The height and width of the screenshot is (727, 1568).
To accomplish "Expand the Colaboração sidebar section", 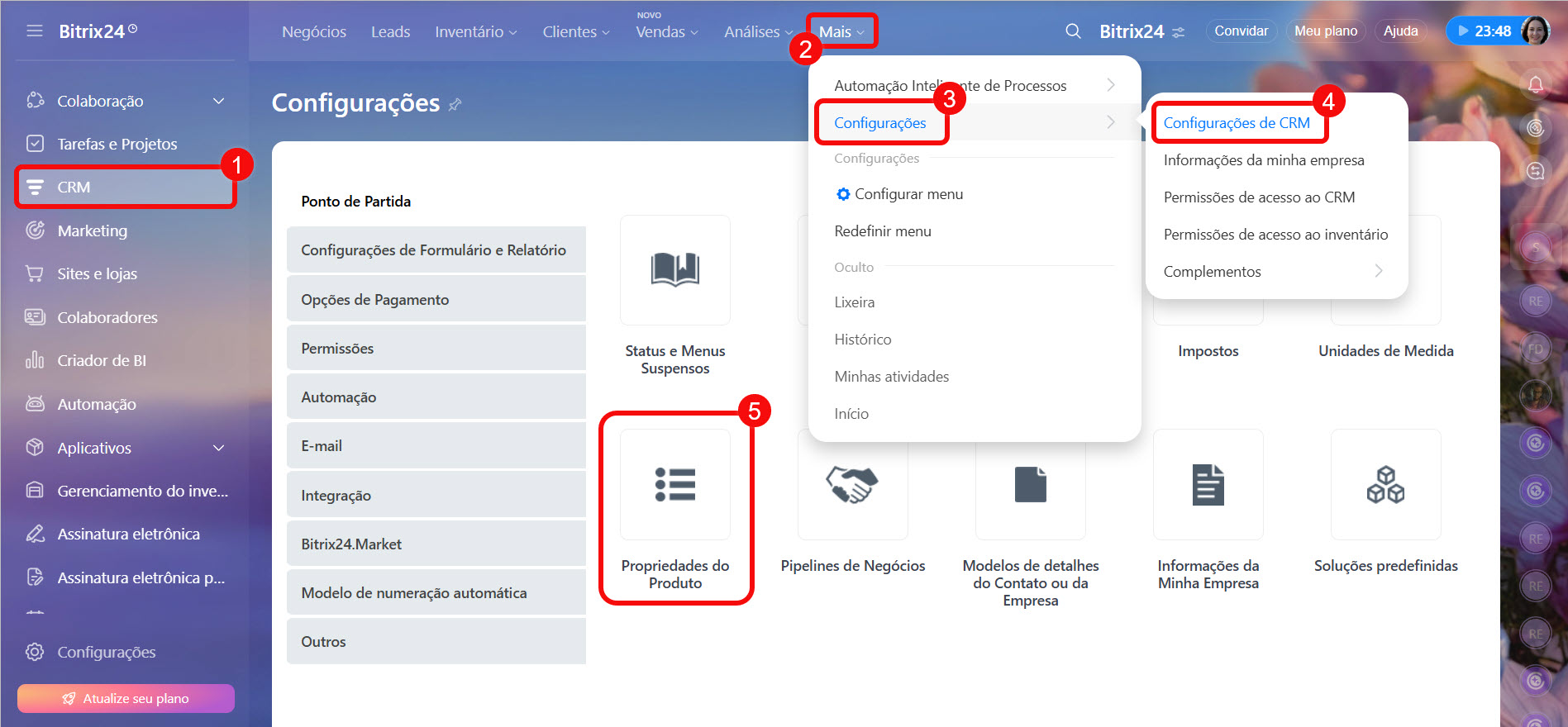I will tap(218, 101).
